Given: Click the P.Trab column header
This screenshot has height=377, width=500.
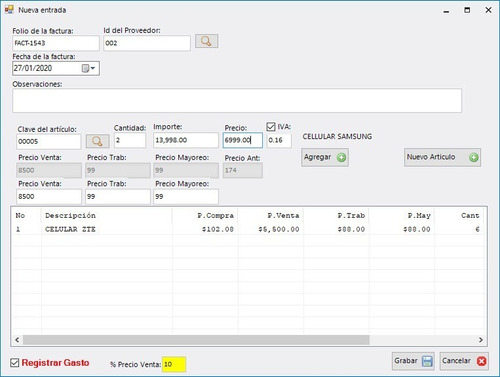Looking at the screenshot, I should [x=336, y=216].
